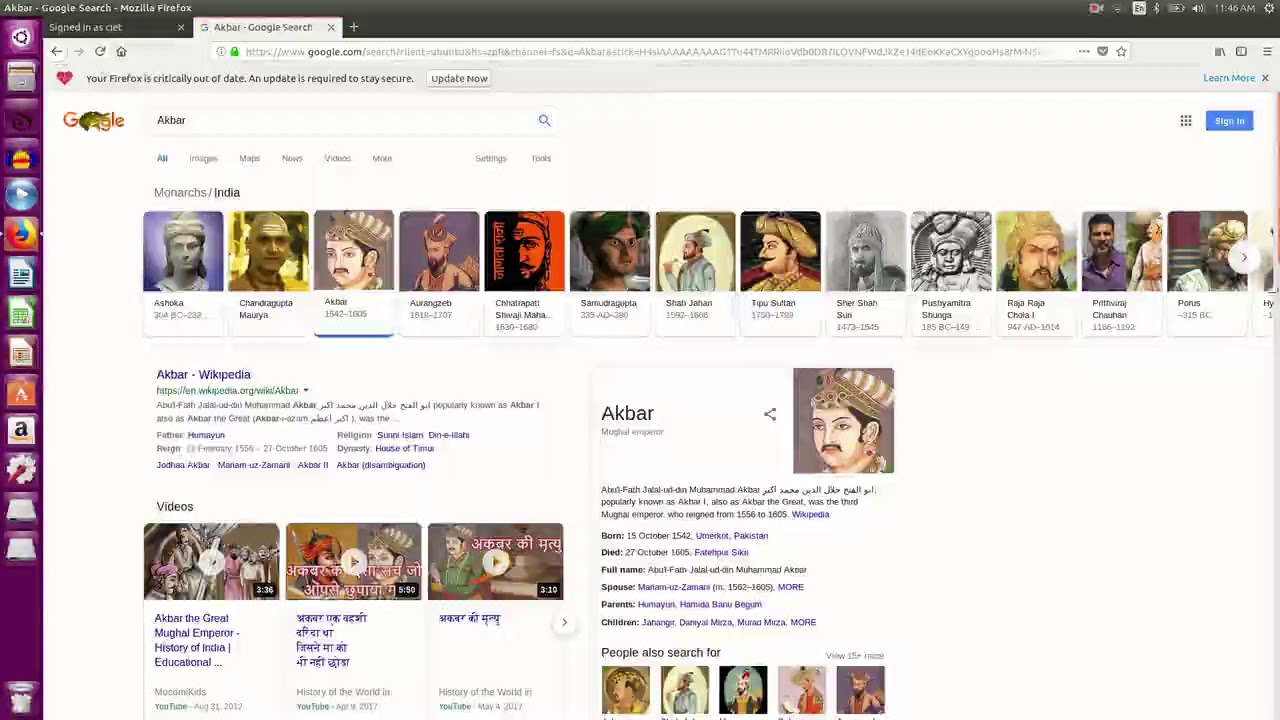Show next monarchs with carousel arrow
Screen dimensions: 1280x720
point(1244,257)
